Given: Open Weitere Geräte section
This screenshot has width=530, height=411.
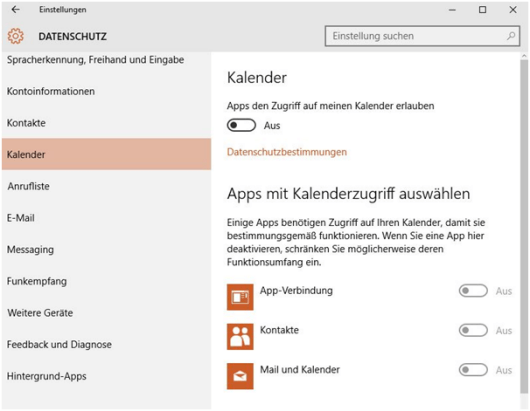Looking at the screenshot, I should (106, 313).
